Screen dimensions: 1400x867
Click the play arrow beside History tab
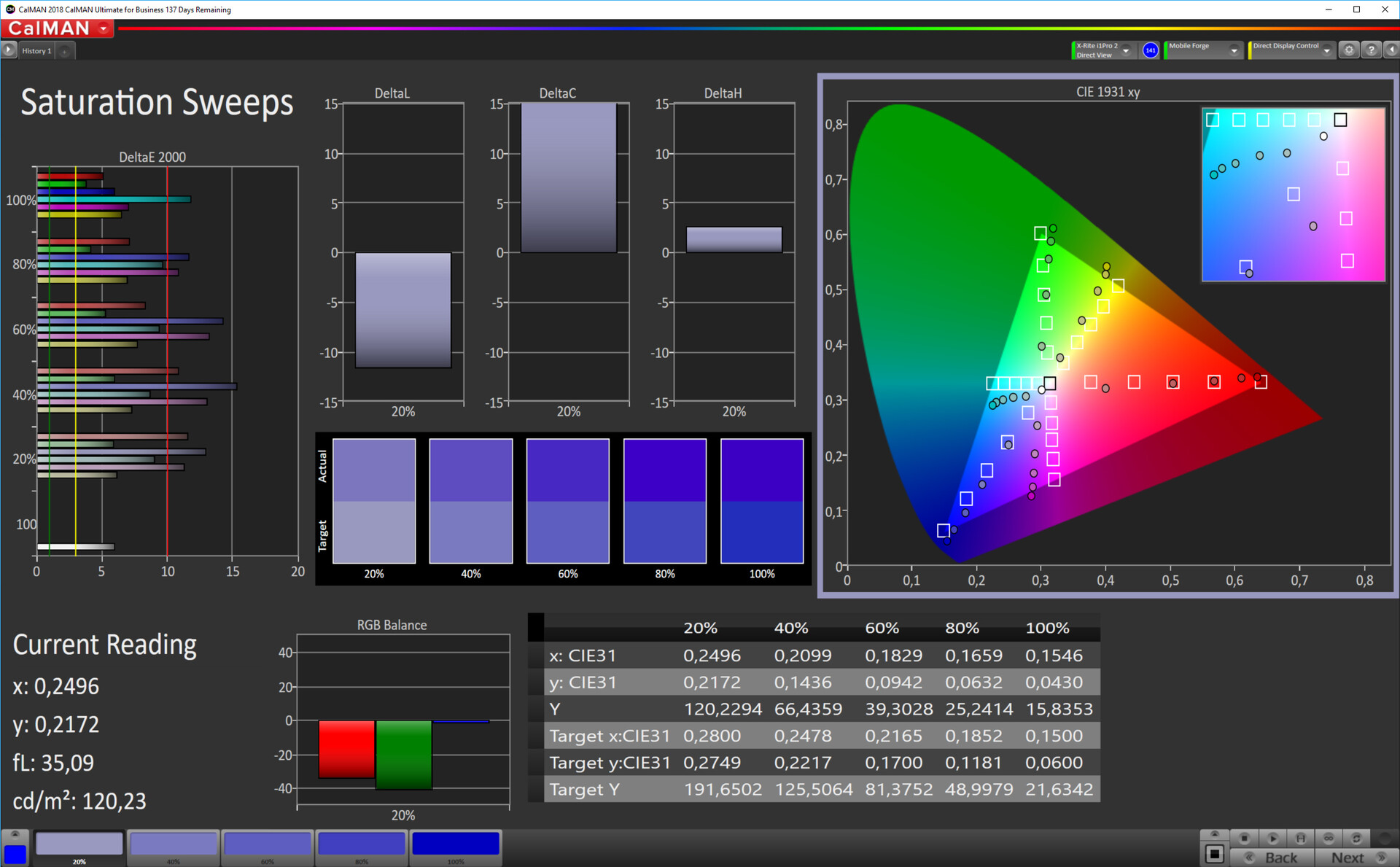coord(9,50)
